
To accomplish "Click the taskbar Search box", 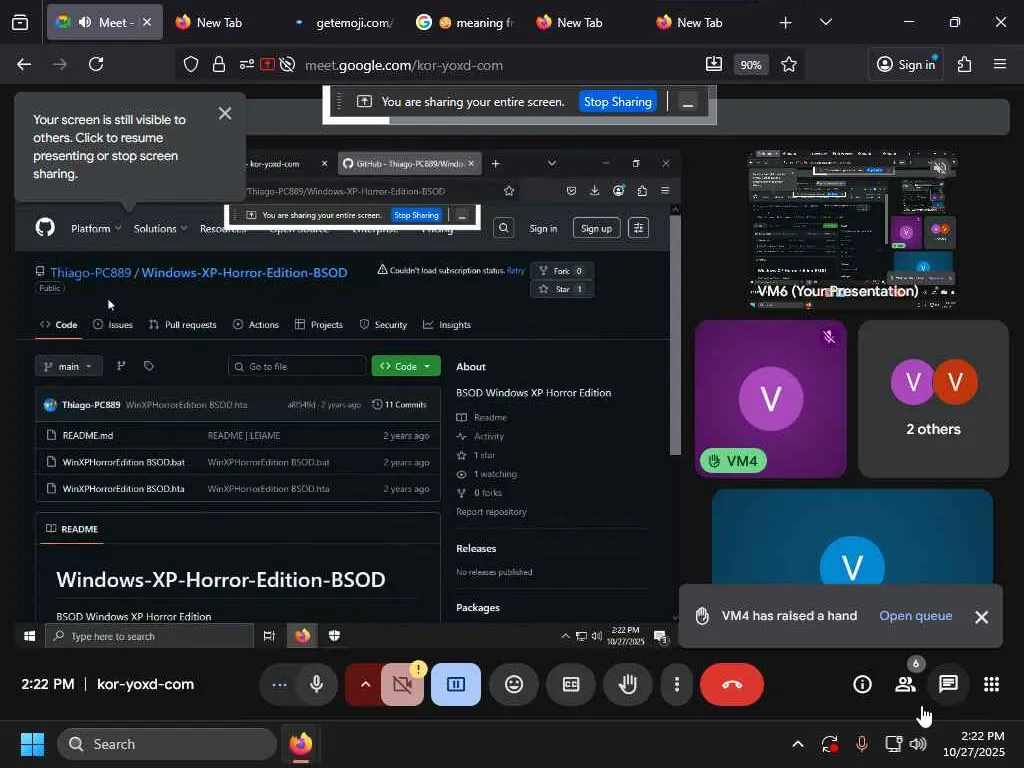I will (x=167, y=744).
